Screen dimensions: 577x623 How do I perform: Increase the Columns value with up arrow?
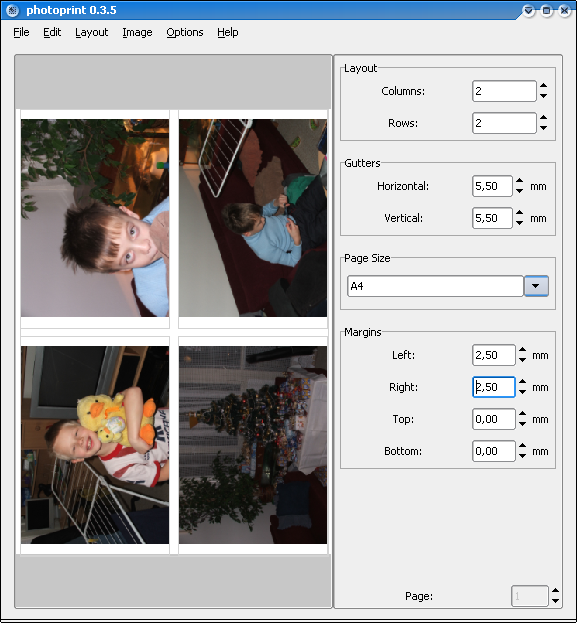click(543, 86)
